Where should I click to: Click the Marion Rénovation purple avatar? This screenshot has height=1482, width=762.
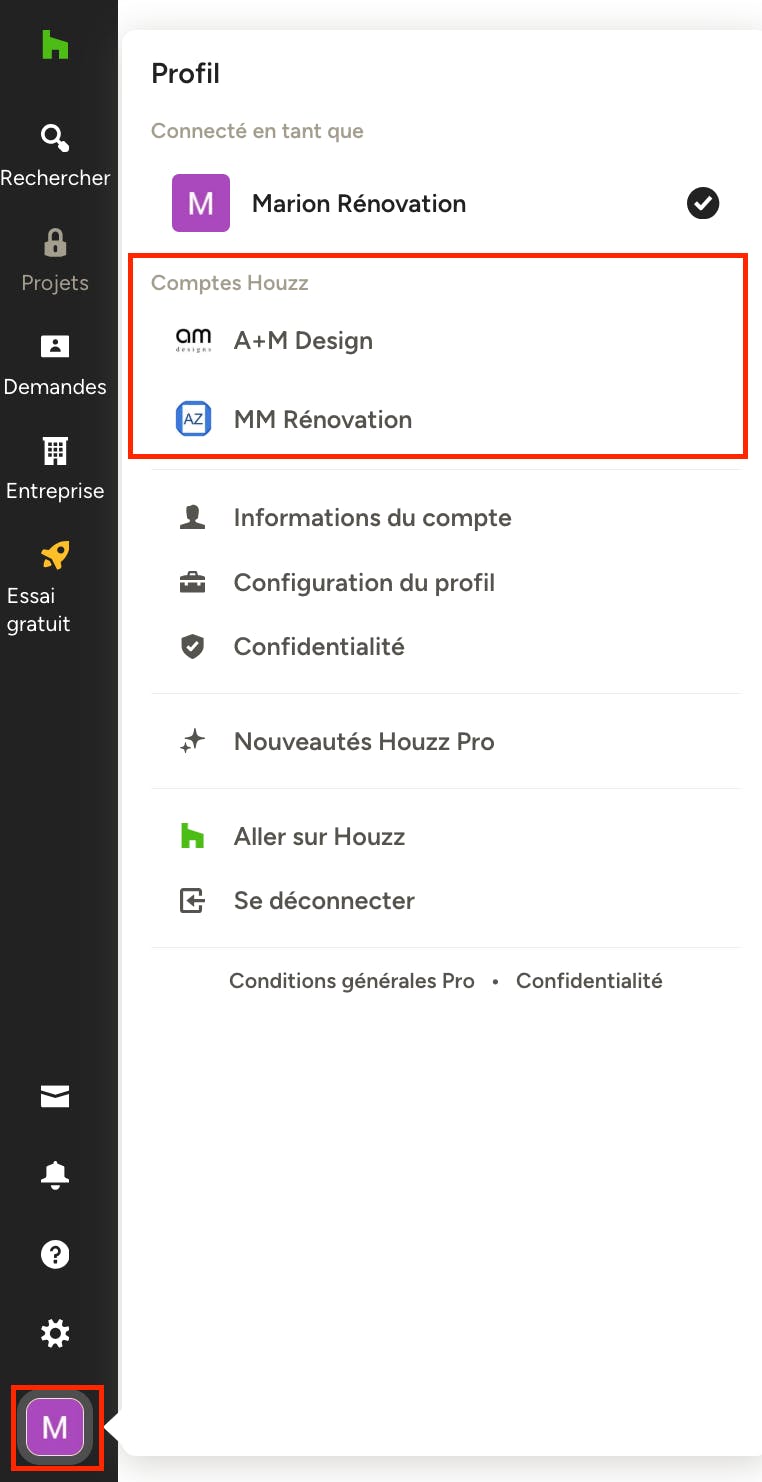201,203
